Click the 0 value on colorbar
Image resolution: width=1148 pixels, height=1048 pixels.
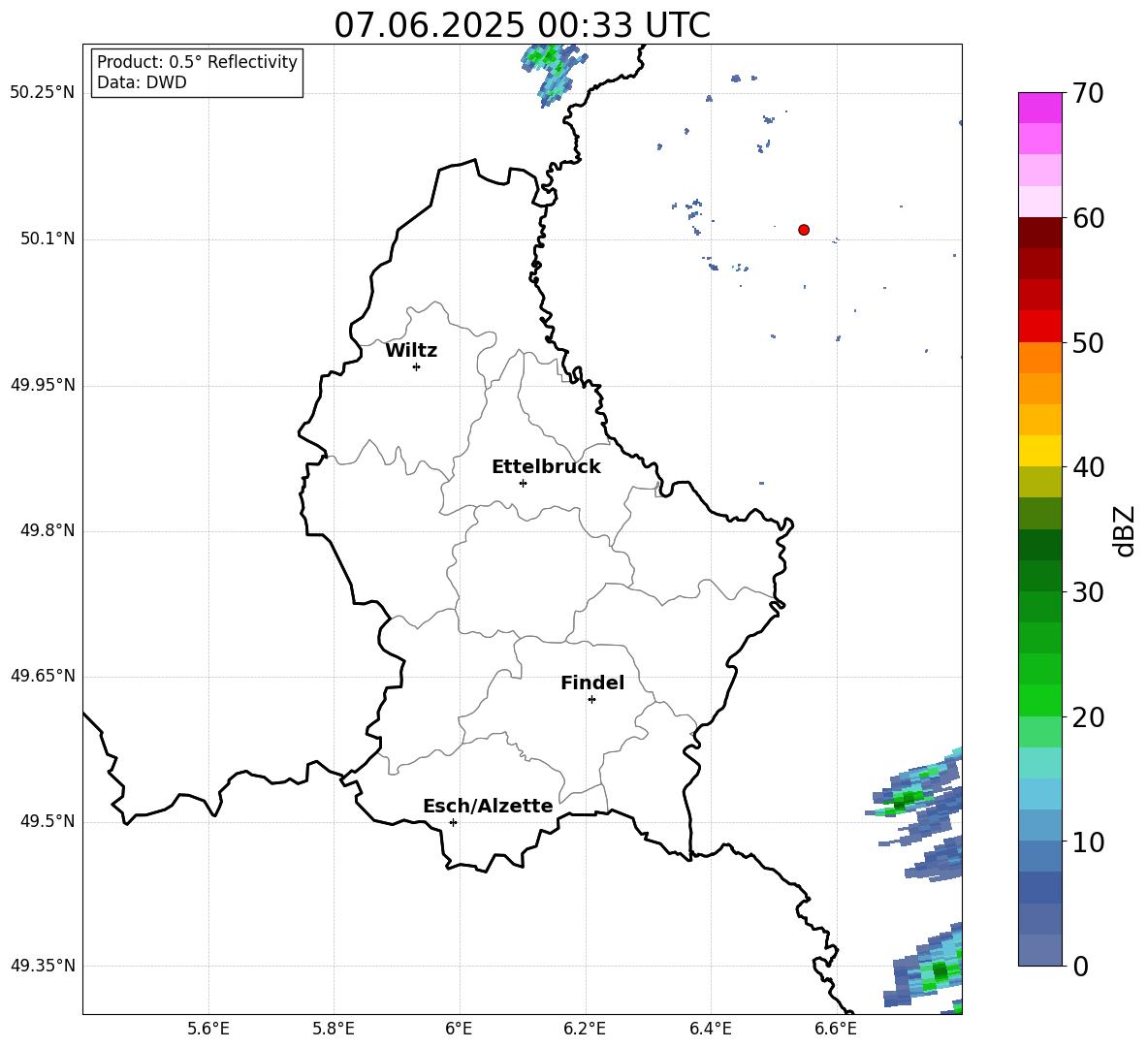pos(1080,966)
